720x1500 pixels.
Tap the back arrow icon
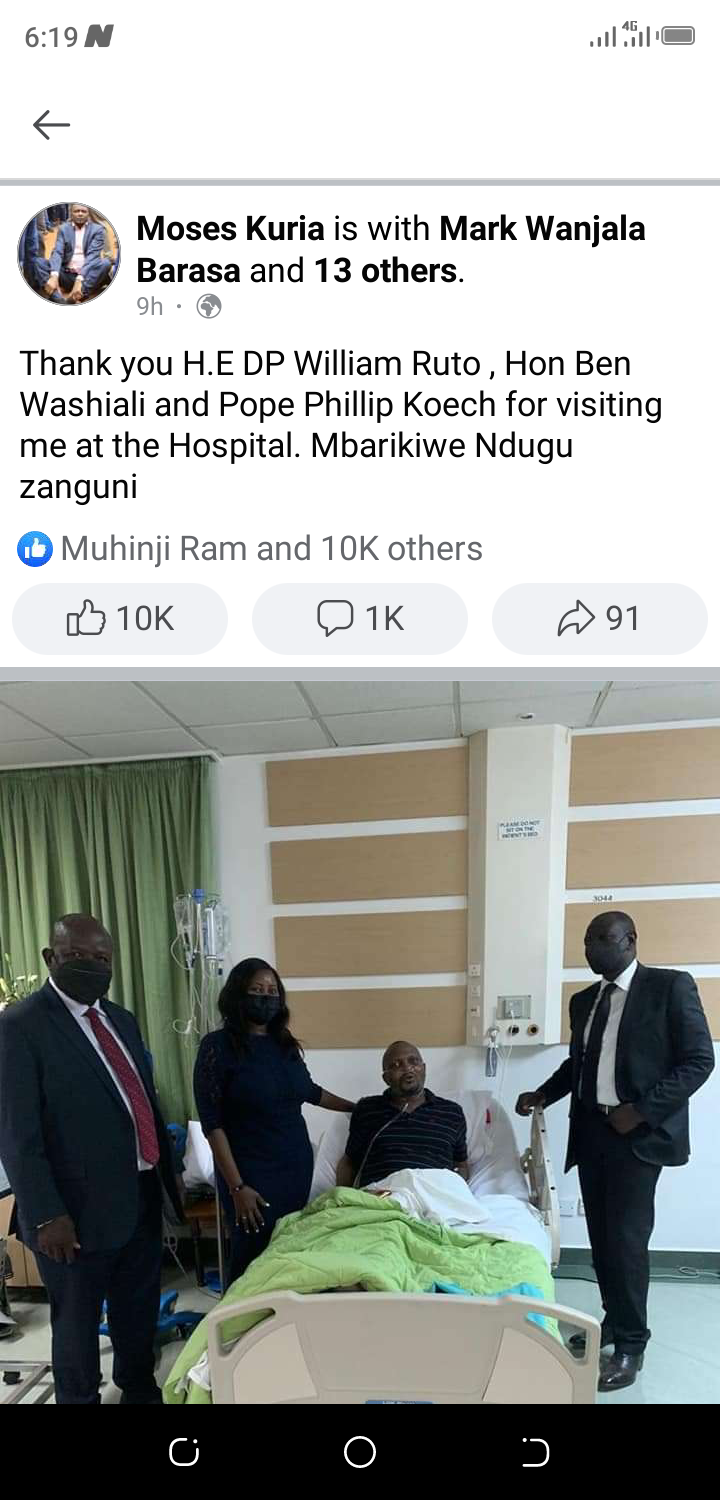(x=51, y=124)
